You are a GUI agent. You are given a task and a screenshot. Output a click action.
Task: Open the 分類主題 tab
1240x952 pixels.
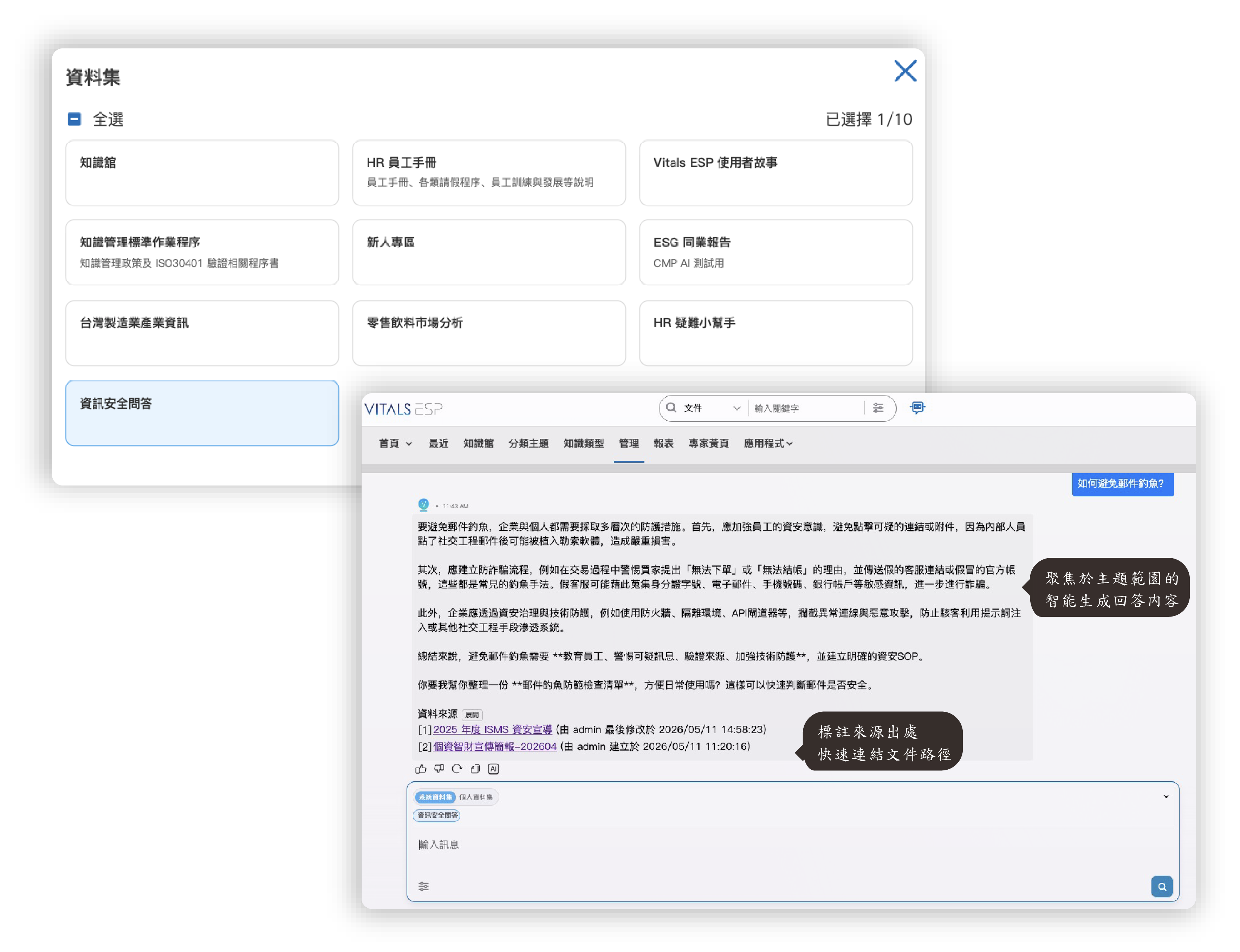click(x=528, y=443)
